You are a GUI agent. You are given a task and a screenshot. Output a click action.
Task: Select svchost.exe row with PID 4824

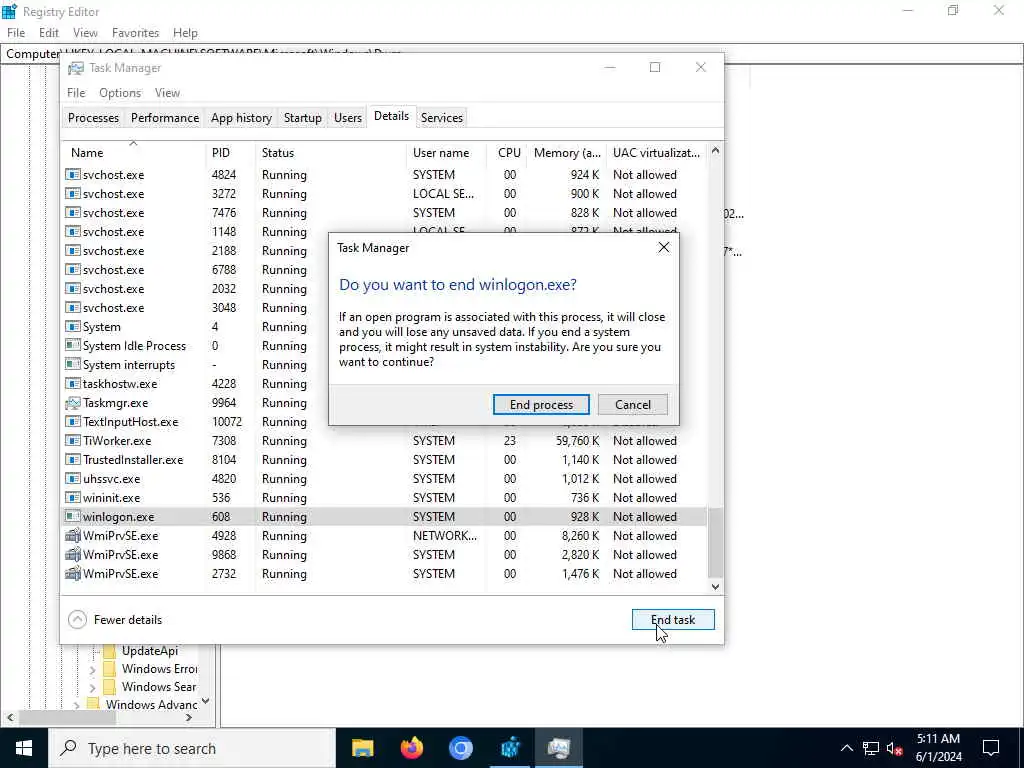(385, 174)
